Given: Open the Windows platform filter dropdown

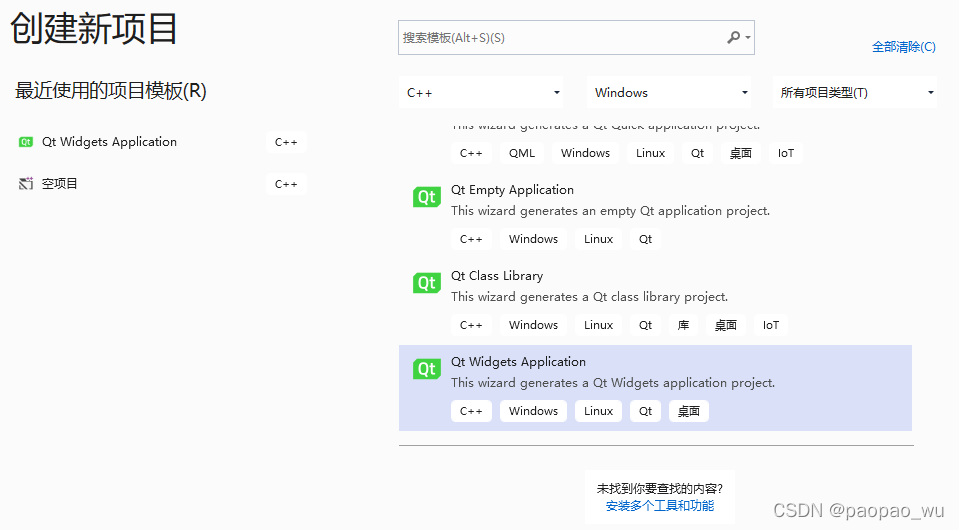Looking at the screenshot, I should click(669, 92).
